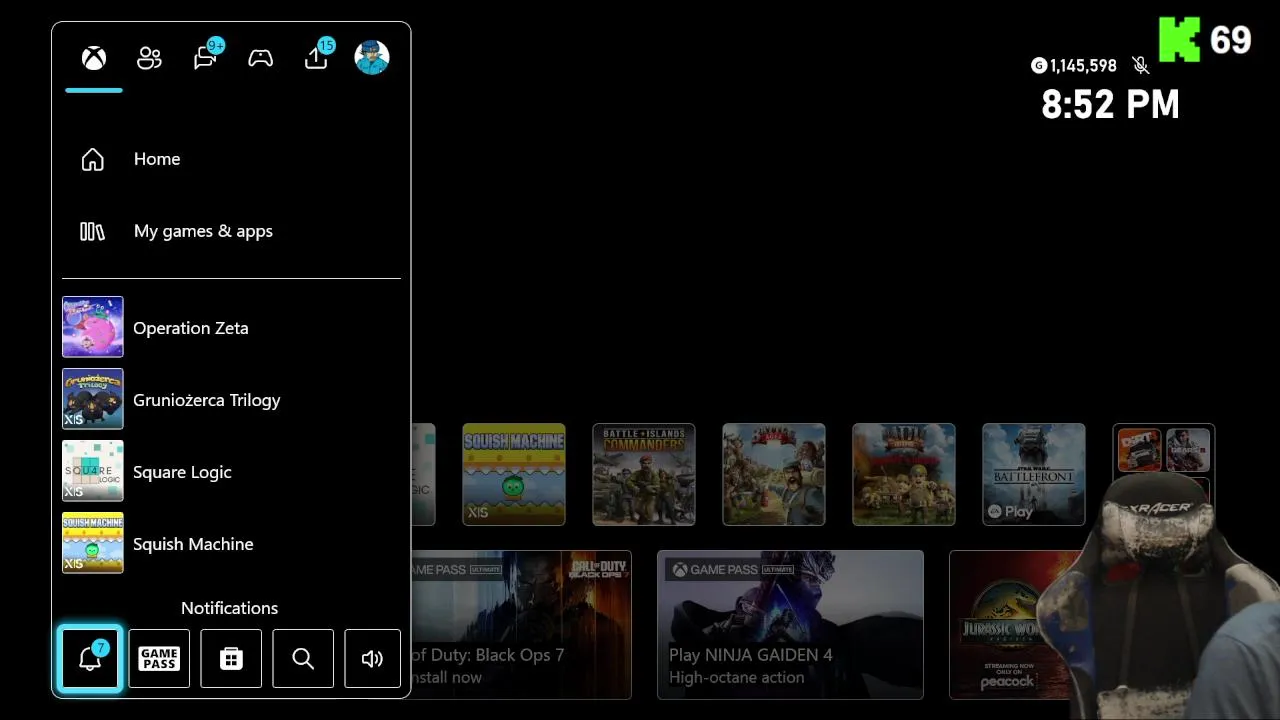Click the Gamerscore 1,145,598 indicator
This screenshot has height=720, width=1280.
coord(1074,66)
